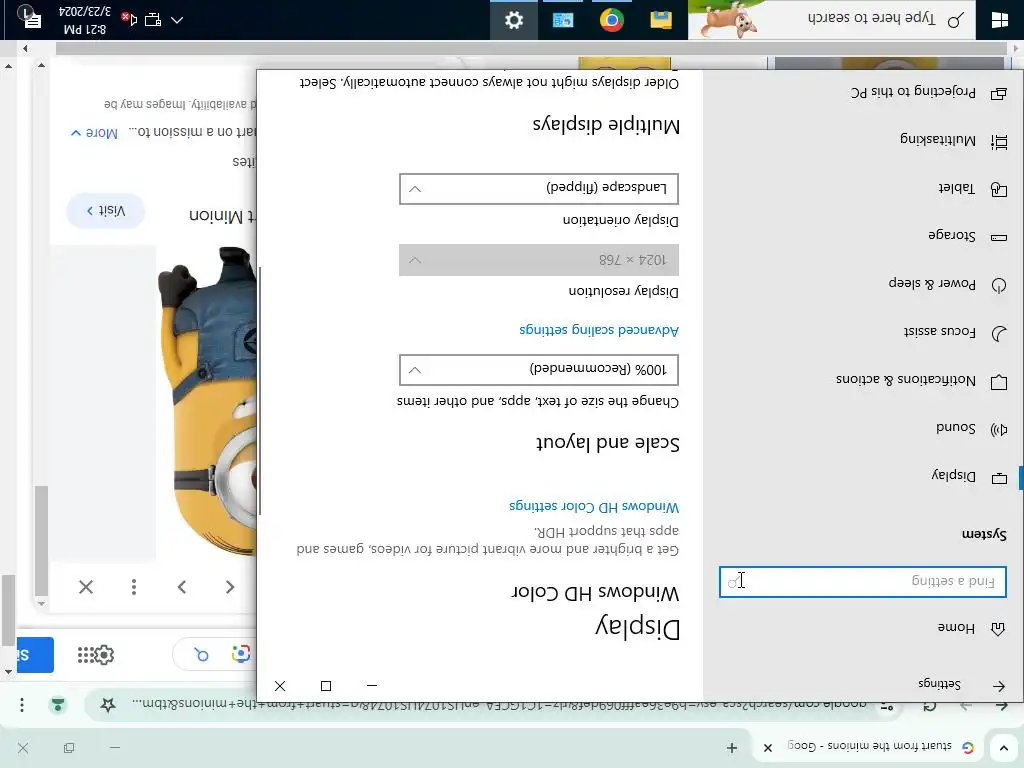Open the Google apps grid icon
Screen dimensions: 1024x768
[x=85, y=654]
